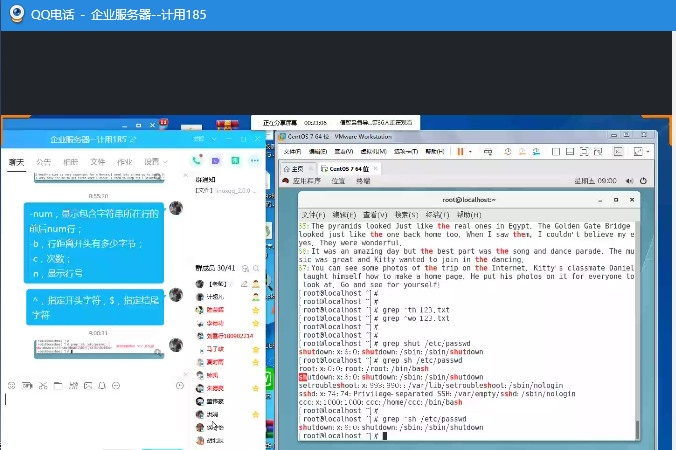Expand the GNOME 应用程序 menu
Screen dimensions: 676x450
[x=306, y=181]
